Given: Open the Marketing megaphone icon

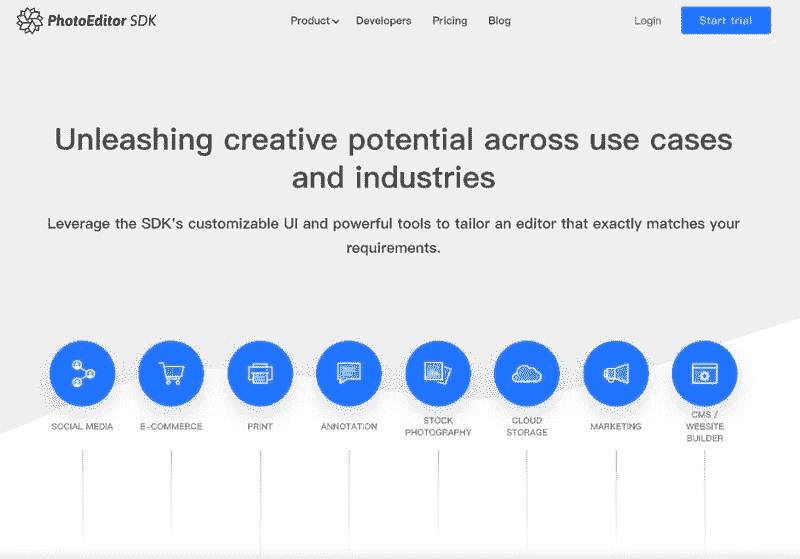Looking at the screenshot, I should coord(616,374).
